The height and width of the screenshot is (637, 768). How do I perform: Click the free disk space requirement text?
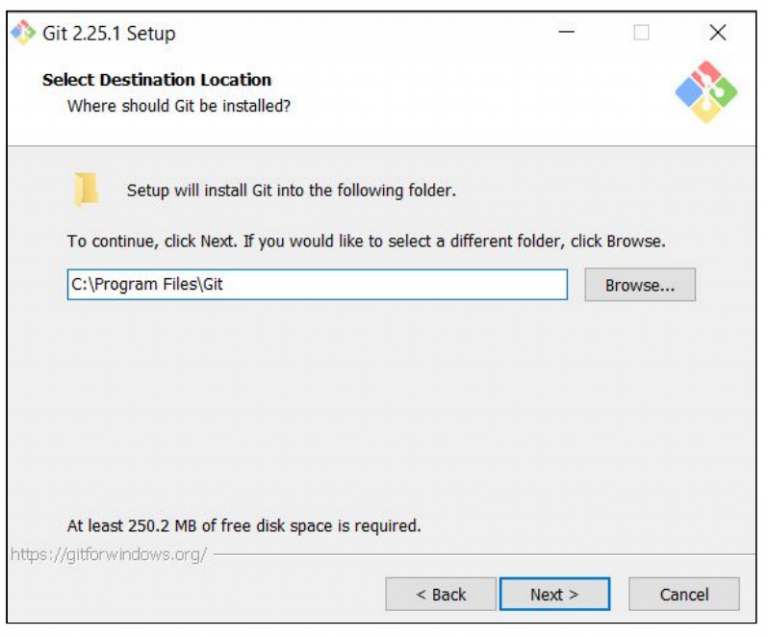point(244,525)
